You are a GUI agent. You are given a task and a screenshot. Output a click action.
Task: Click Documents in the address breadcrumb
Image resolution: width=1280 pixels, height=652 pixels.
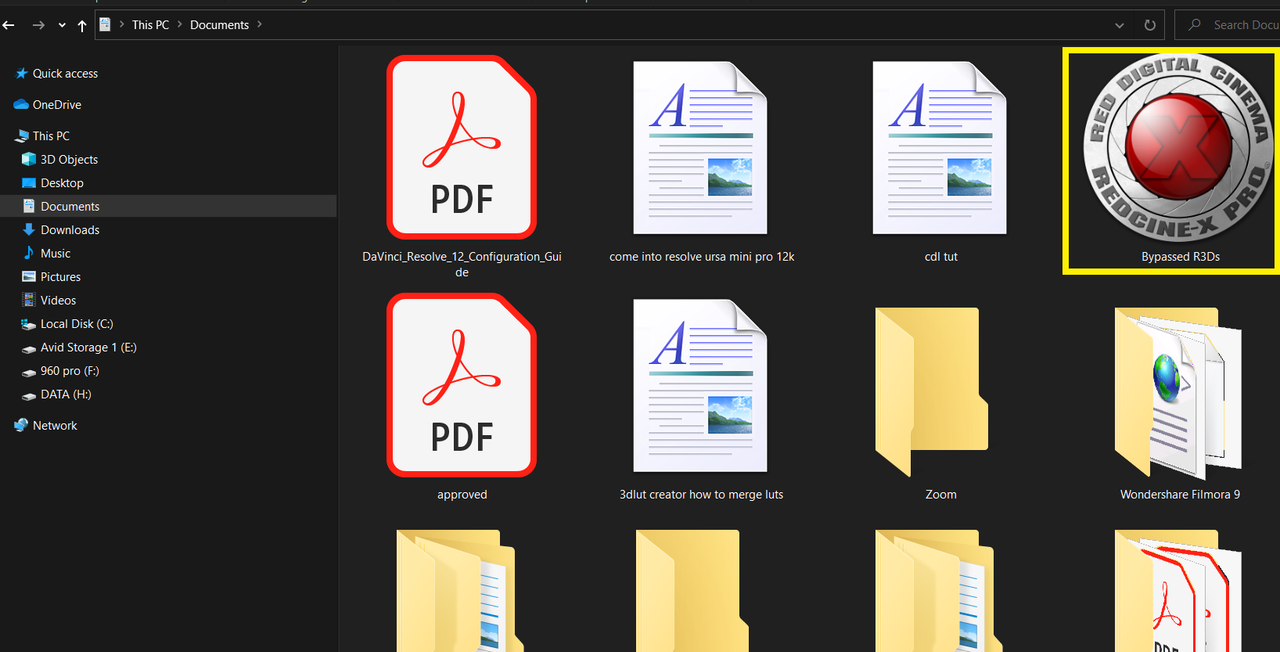[x=219, y=25]
